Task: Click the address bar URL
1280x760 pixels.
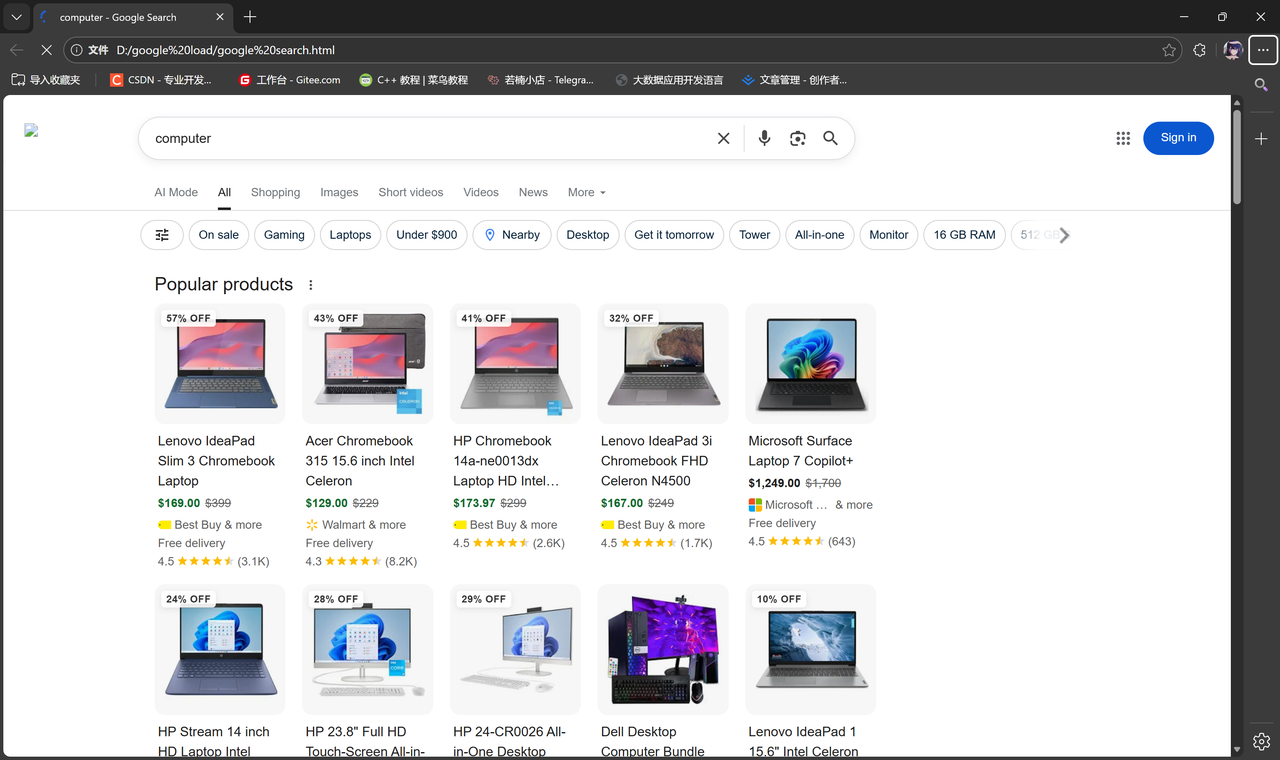Action: pyautogui.click(x=226, y=50)
